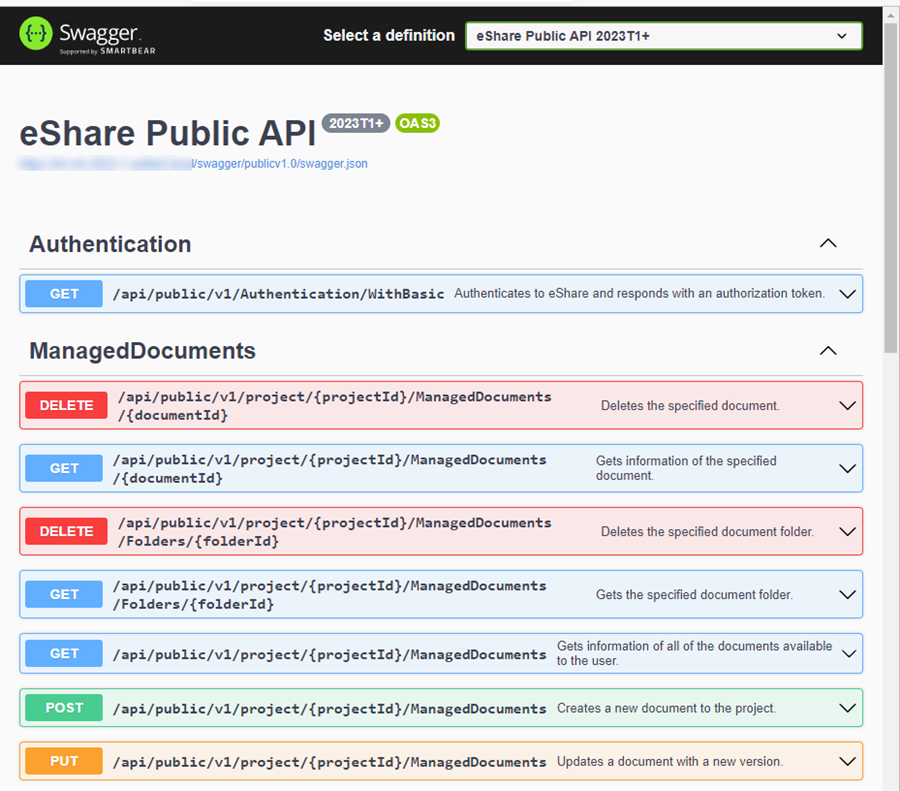This screenshot has width=900, height=791.
Task: Expand arrow for Deletes the specified document folder
Action: coord(847,531)
